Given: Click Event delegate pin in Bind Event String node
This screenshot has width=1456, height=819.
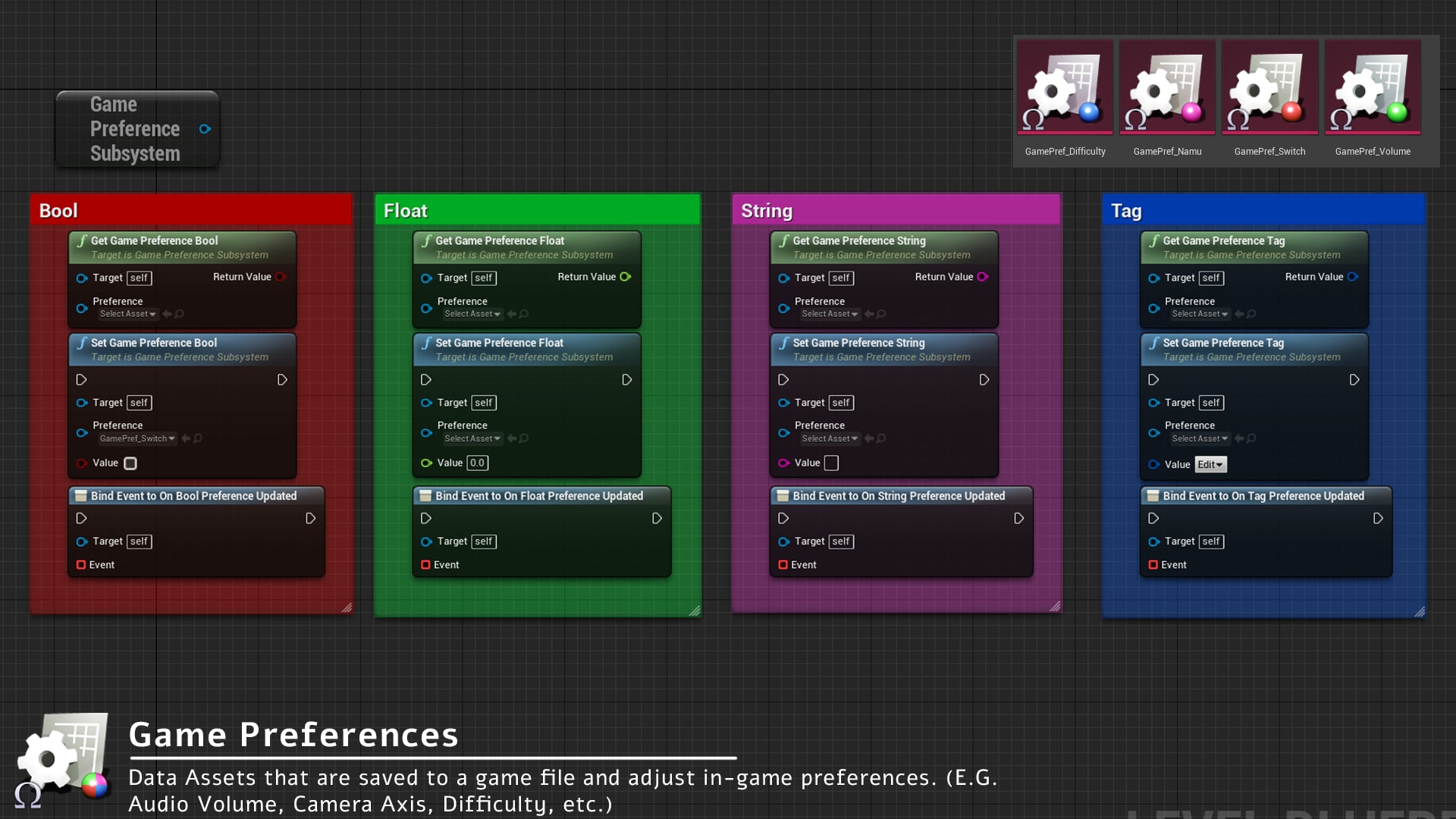Looking at the screenshot, I should pyautogui.click(x=783, y=565).
